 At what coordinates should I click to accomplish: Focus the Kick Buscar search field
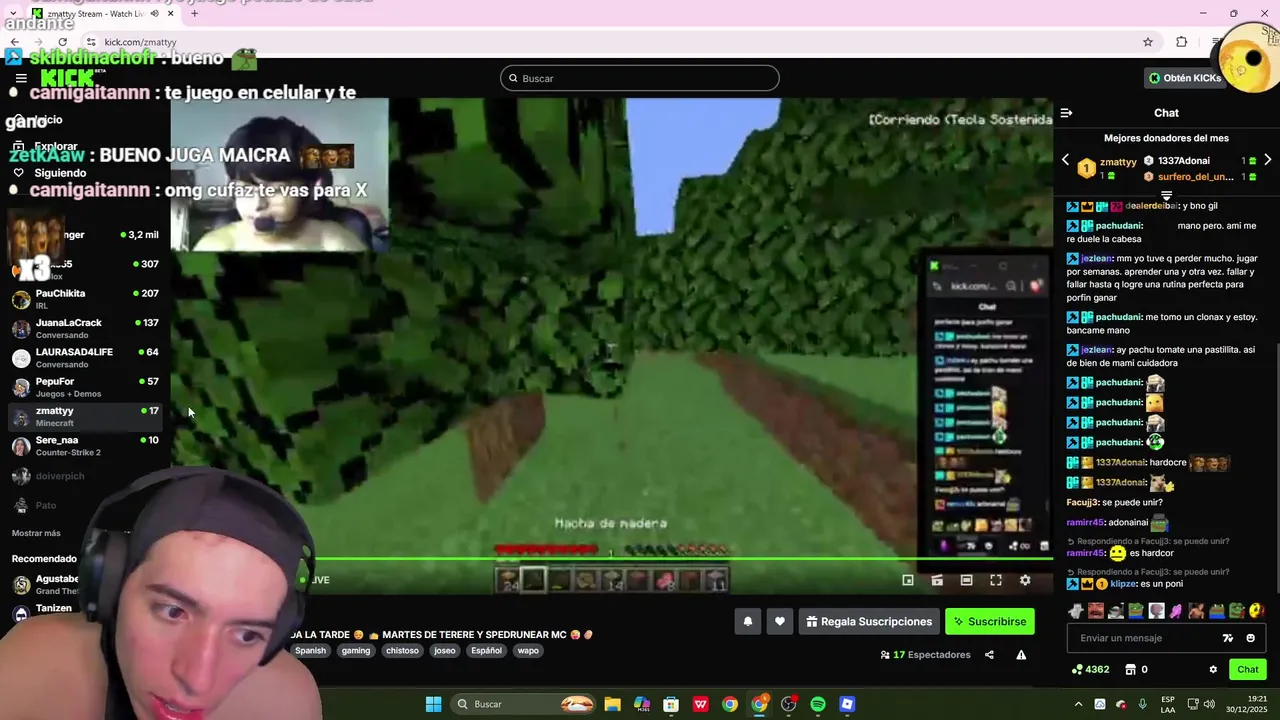[x=640, y=78]
